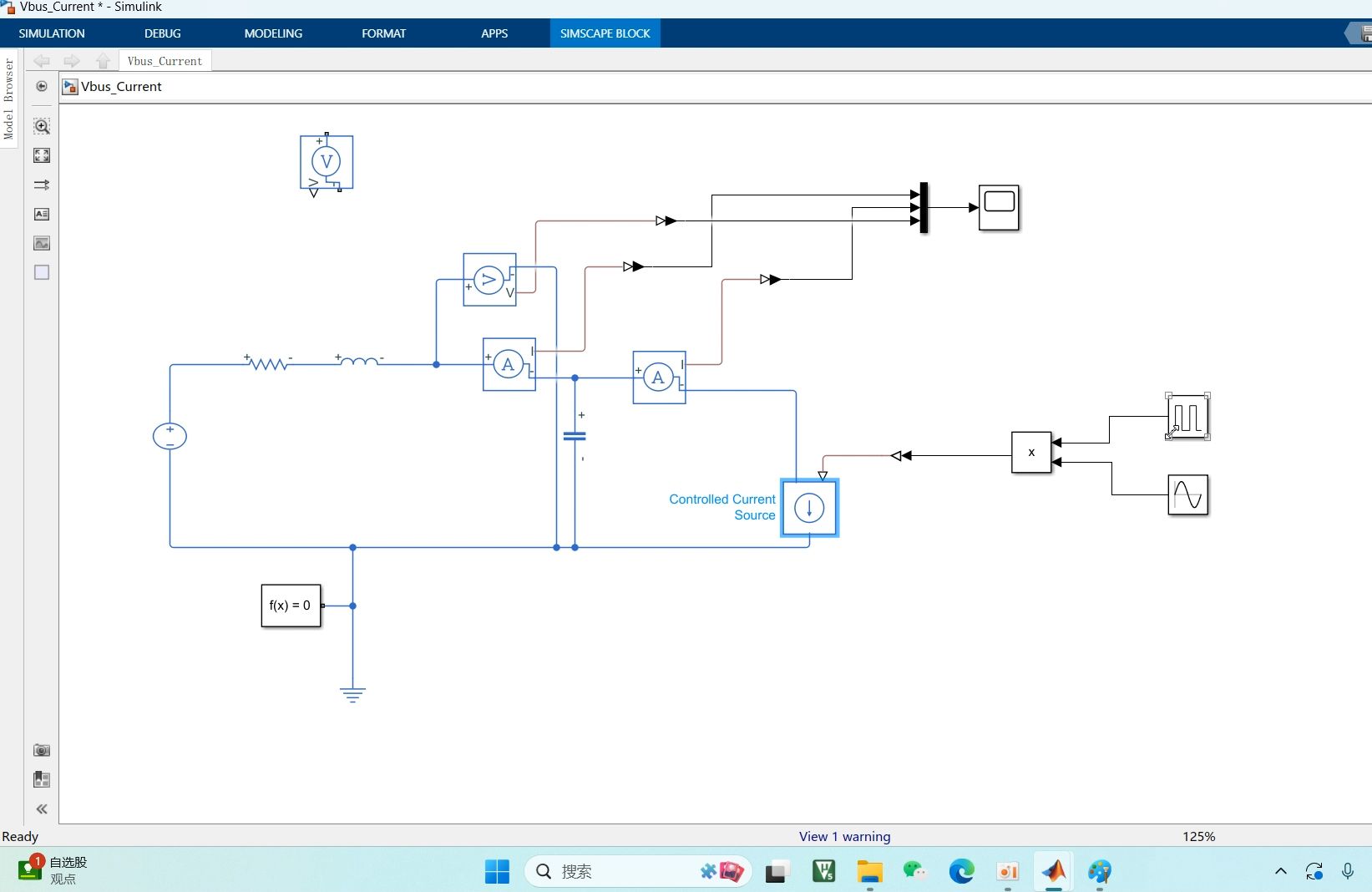Click the View 1 warning link
The width and height of the screenshot is (1372, 892).
pos(844,836)
